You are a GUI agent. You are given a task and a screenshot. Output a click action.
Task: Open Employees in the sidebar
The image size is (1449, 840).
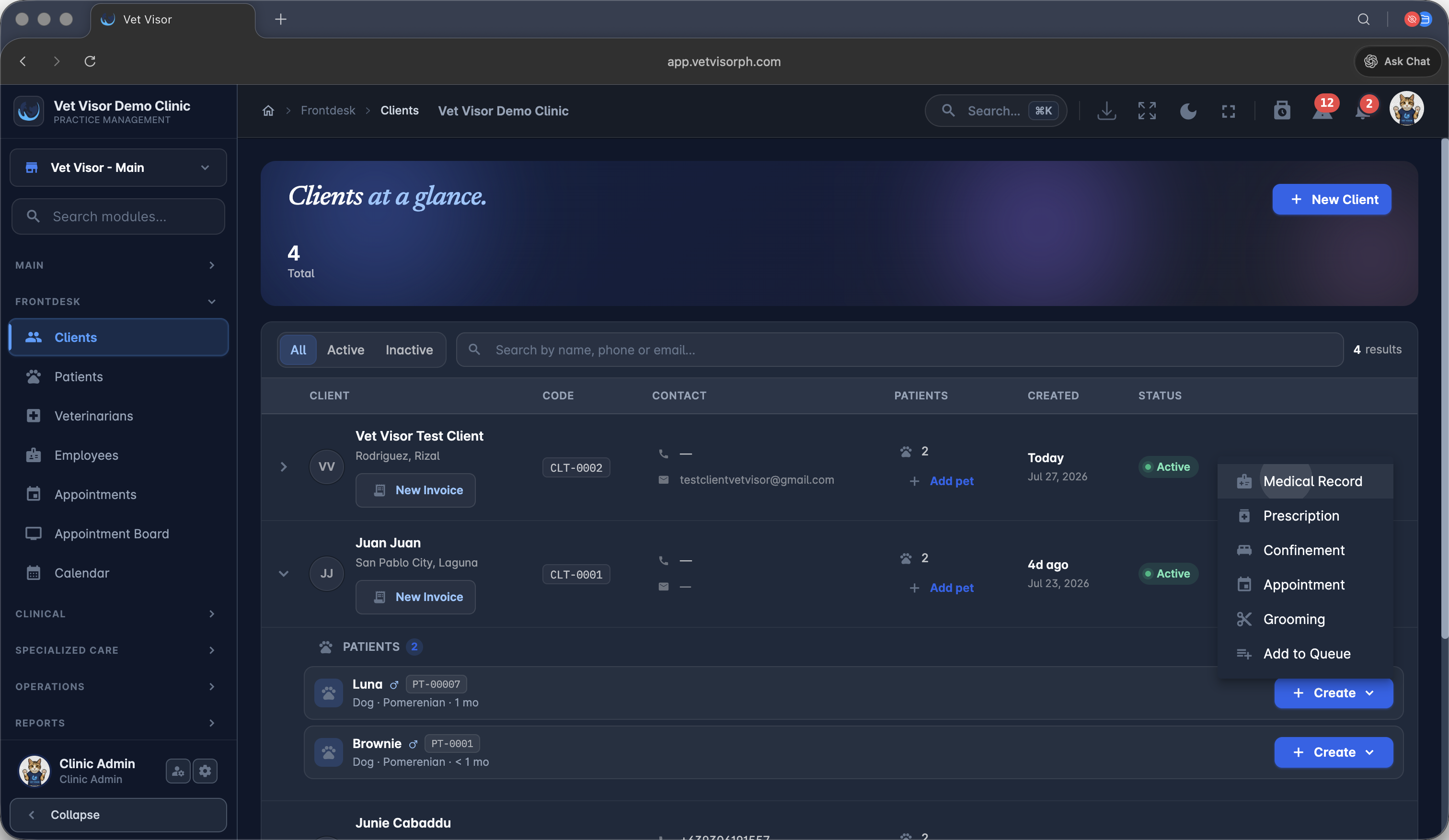[x=118, y=455]
